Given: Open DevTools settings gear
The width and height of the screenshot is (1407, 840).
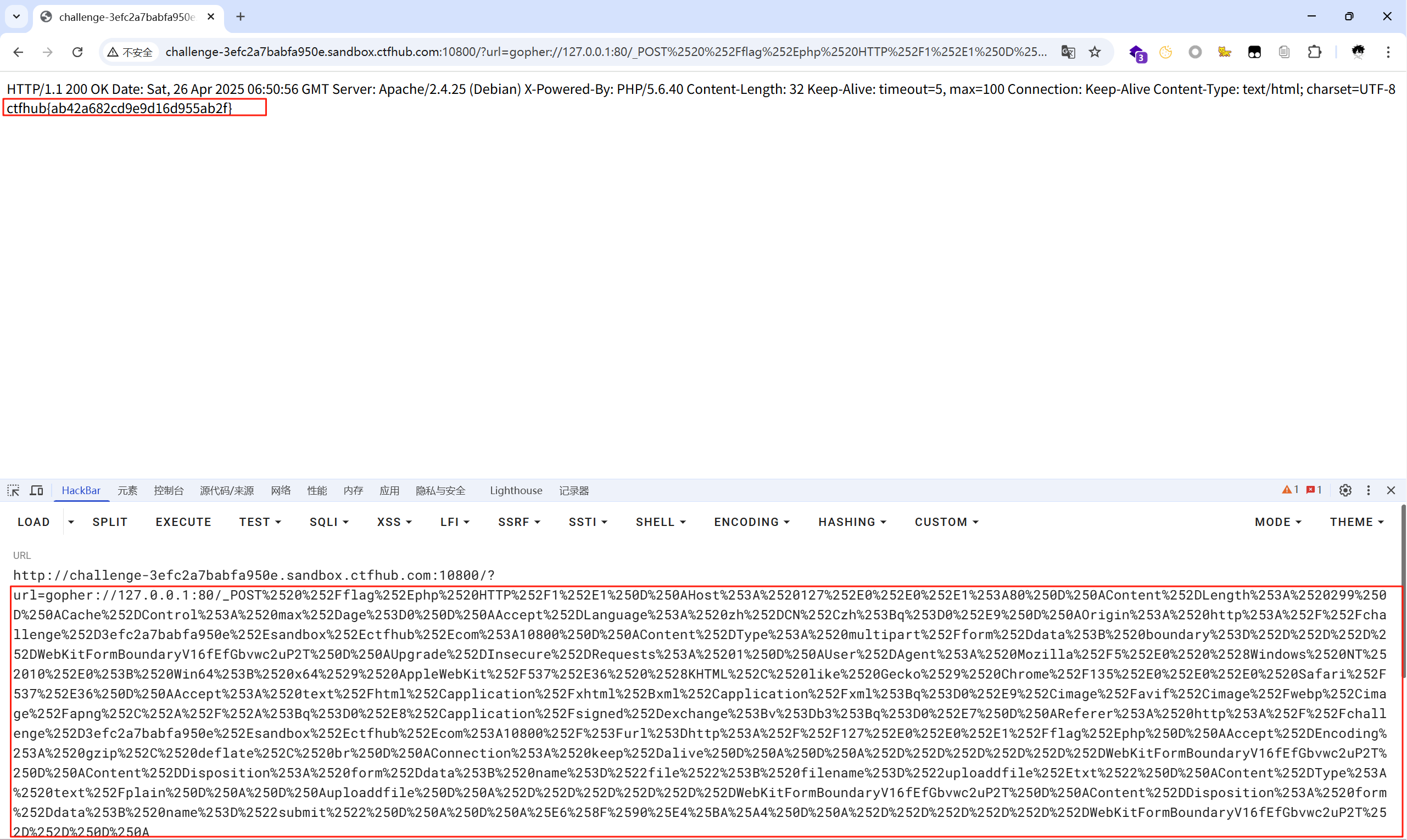Looking at the screenshot, I should pyautogui.click(x=1345, y=490).
